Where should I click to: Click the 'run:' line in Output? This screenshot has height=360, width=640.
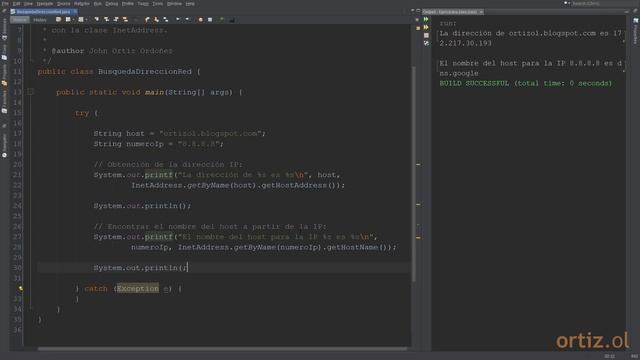448,23
